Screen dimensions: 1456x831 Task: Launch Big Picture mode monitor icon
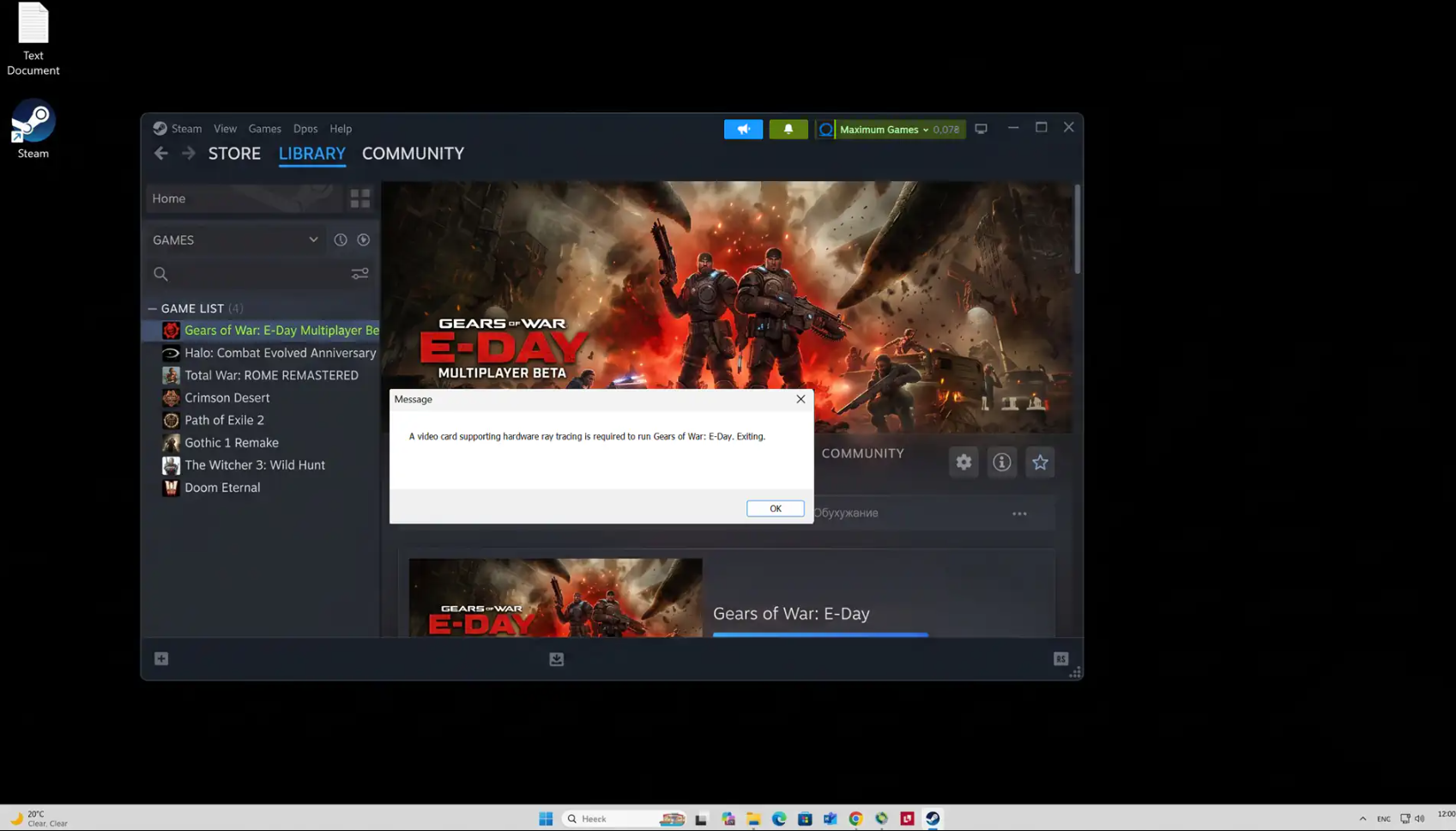[x=981, y=129]
